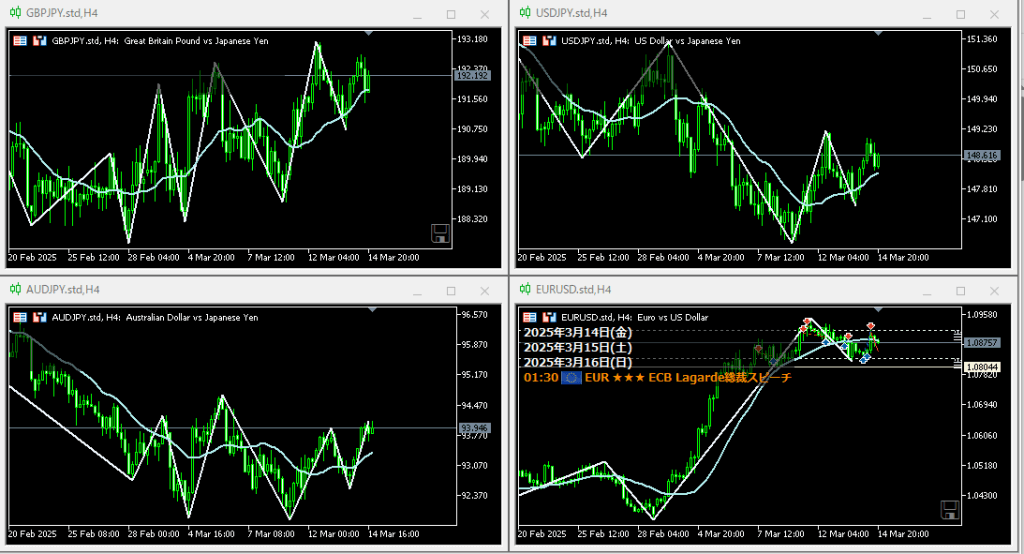1024x554 pixels.
Task: Click the Depth of Market icon in GBPJPY chart
Action: point(20,41)
